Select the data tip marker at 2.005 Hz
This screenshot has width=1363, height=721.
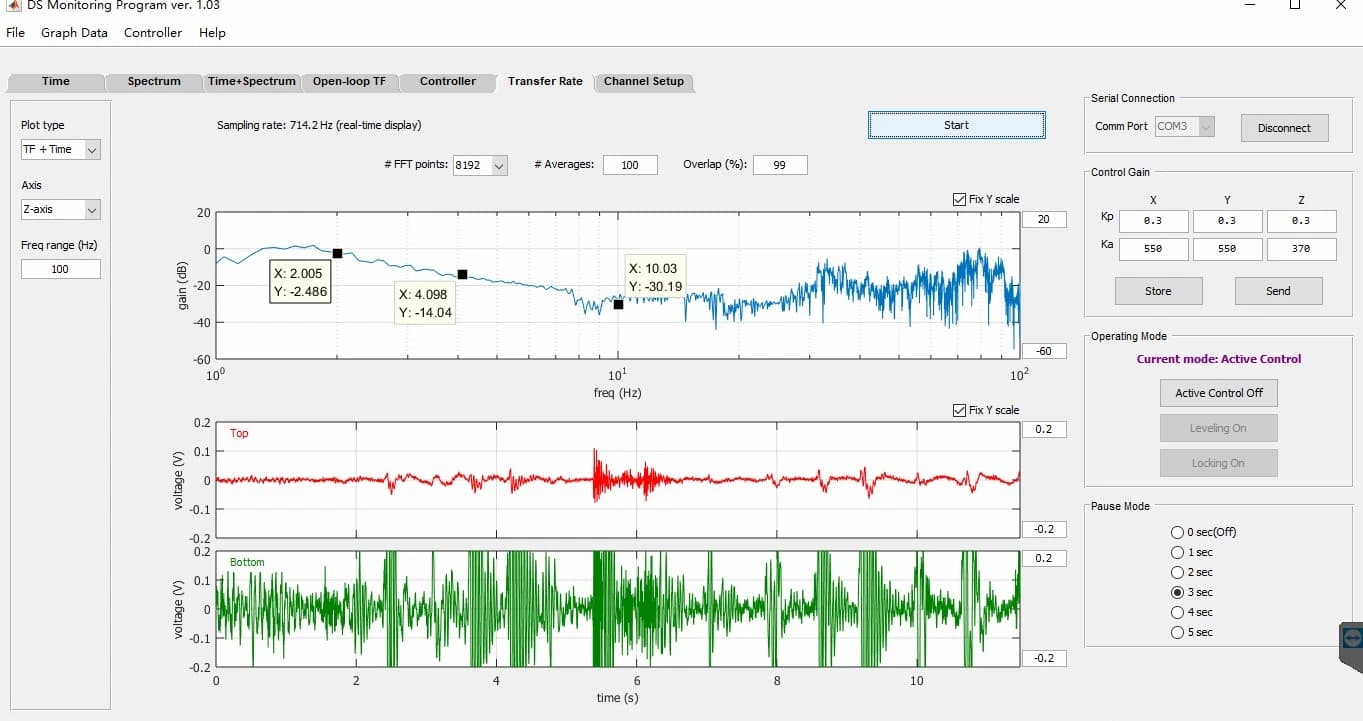[x=337, y=254]
